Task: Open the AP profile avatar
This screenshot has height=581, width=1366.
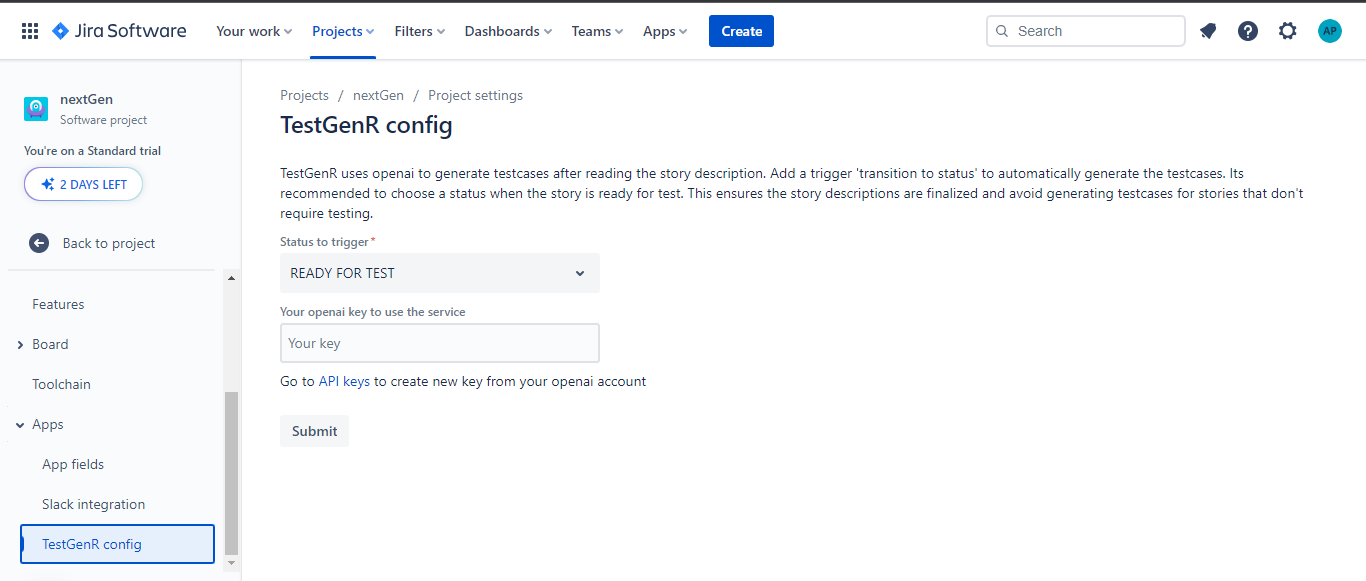Action: [x=1329, y=31]
